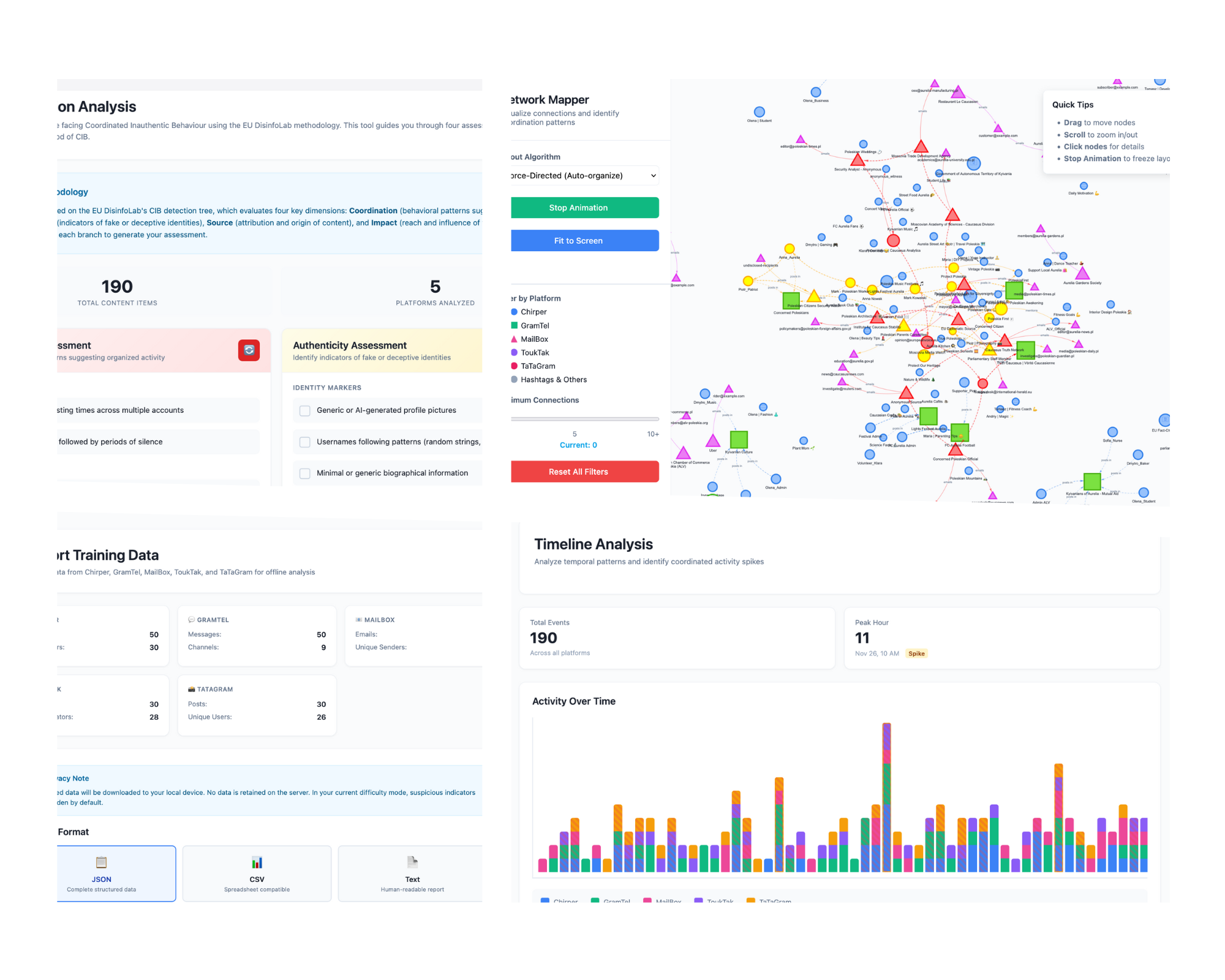Select the JSON clipboard icon
This screenshot has height=980, width=1225.
click(x=102, y=862)
